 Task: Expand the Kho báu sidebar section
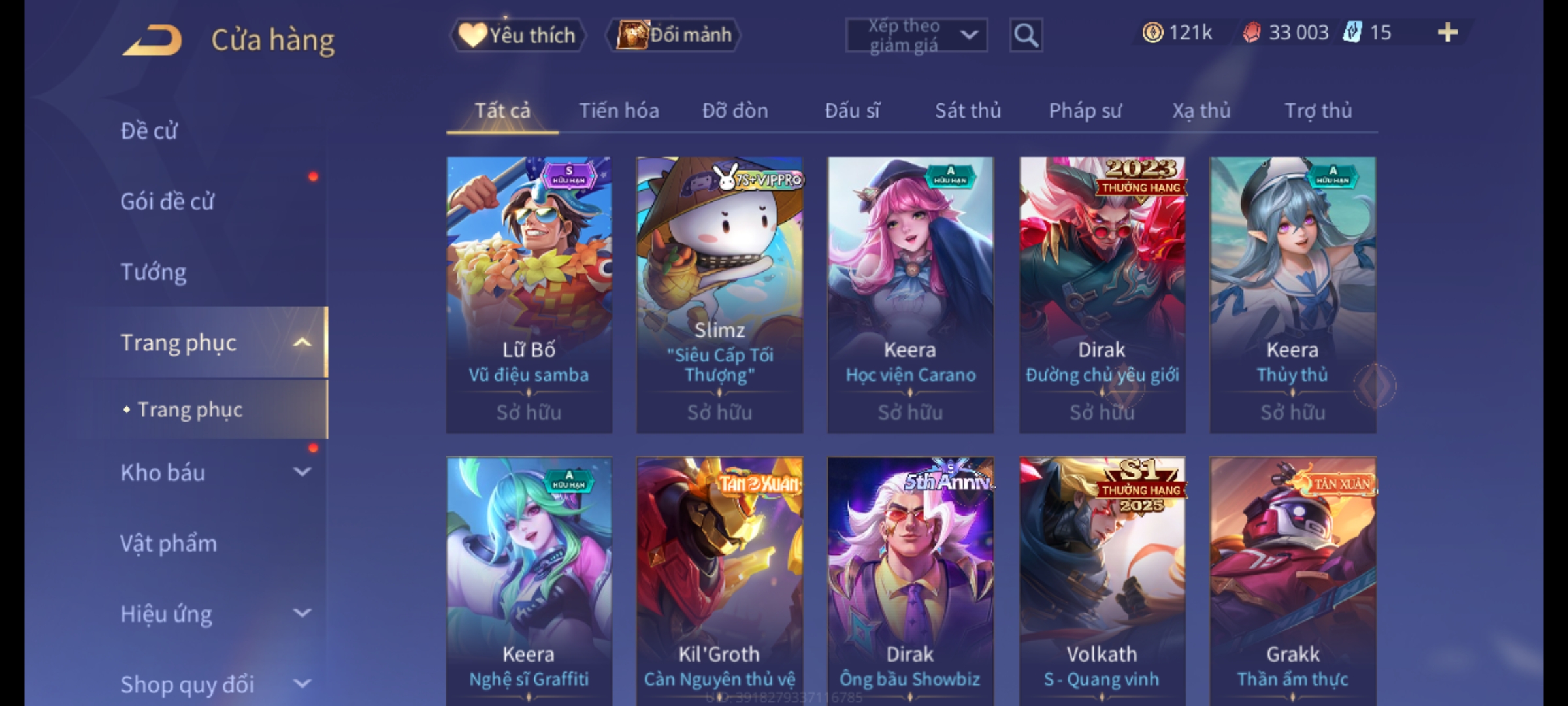[302, 472]
